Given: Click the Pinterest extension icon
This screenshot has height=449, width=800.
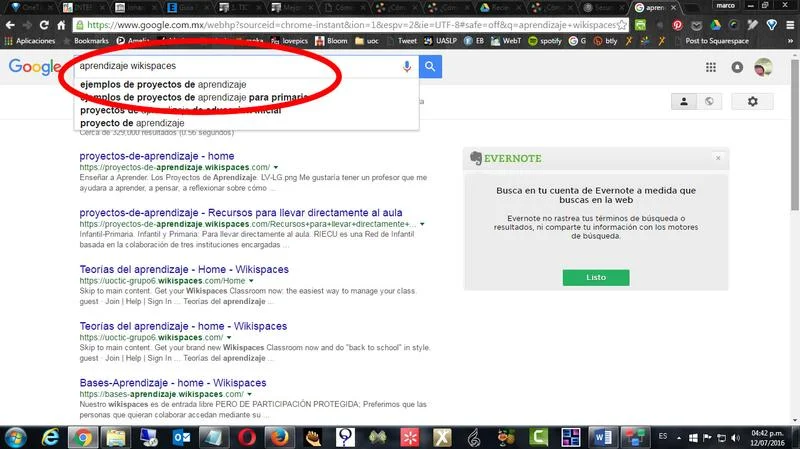Looking at the screenshot, I should (677, 24).
